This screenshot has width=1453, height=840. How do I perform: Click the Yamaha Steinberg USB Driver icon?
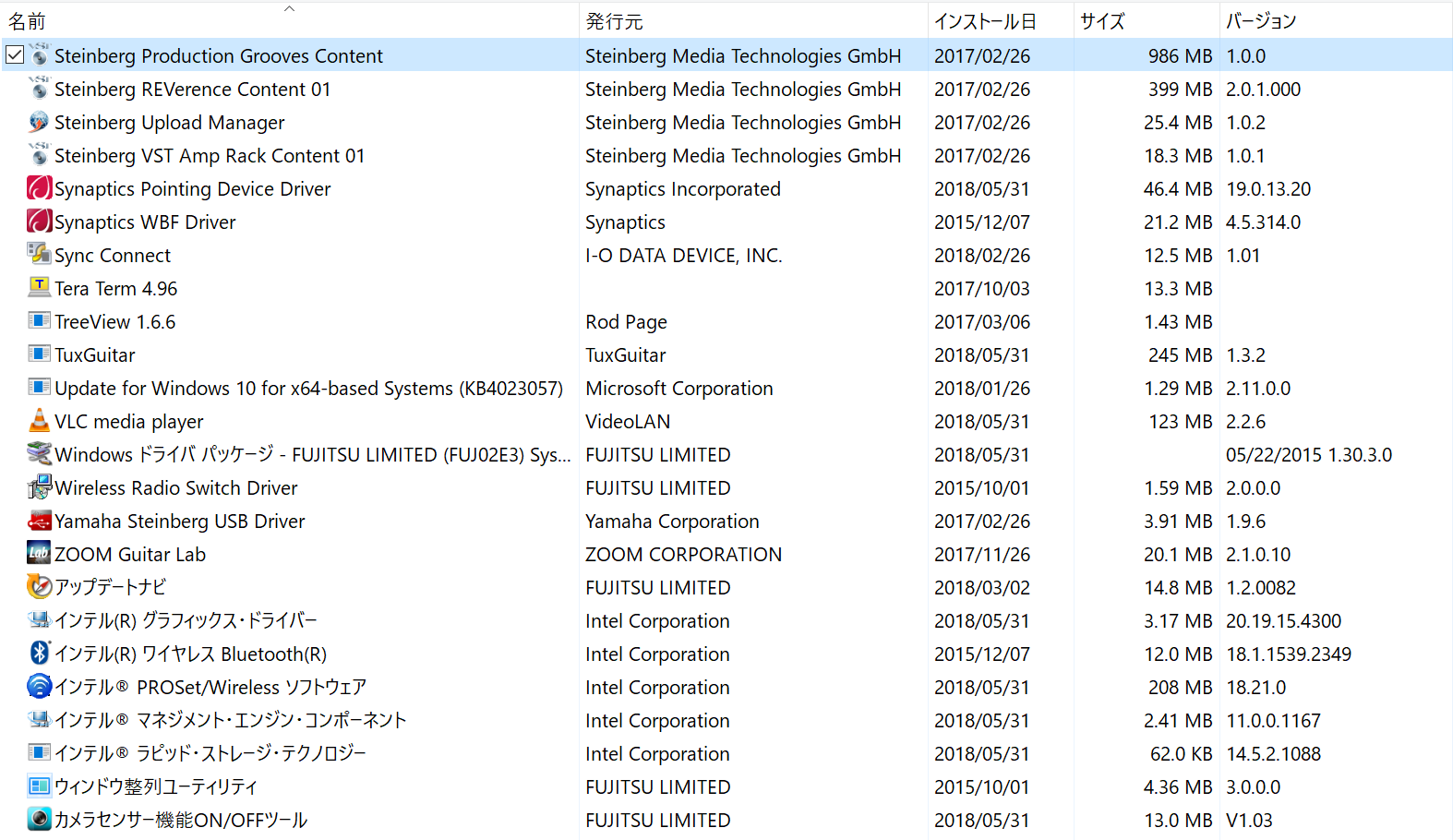click(39, 521)
